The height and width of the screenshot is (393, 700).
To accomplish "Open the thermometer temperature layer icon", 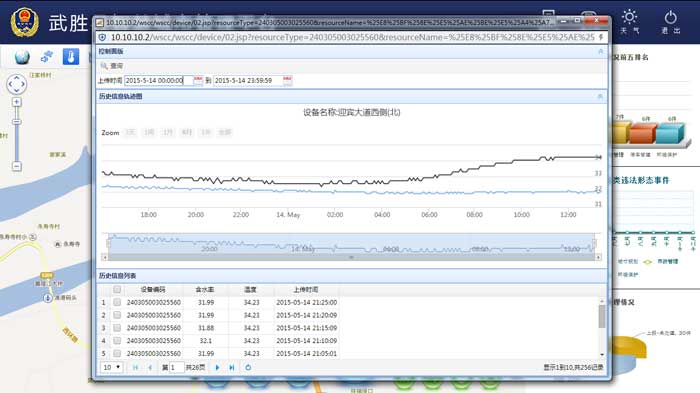I will coord(71,57).
